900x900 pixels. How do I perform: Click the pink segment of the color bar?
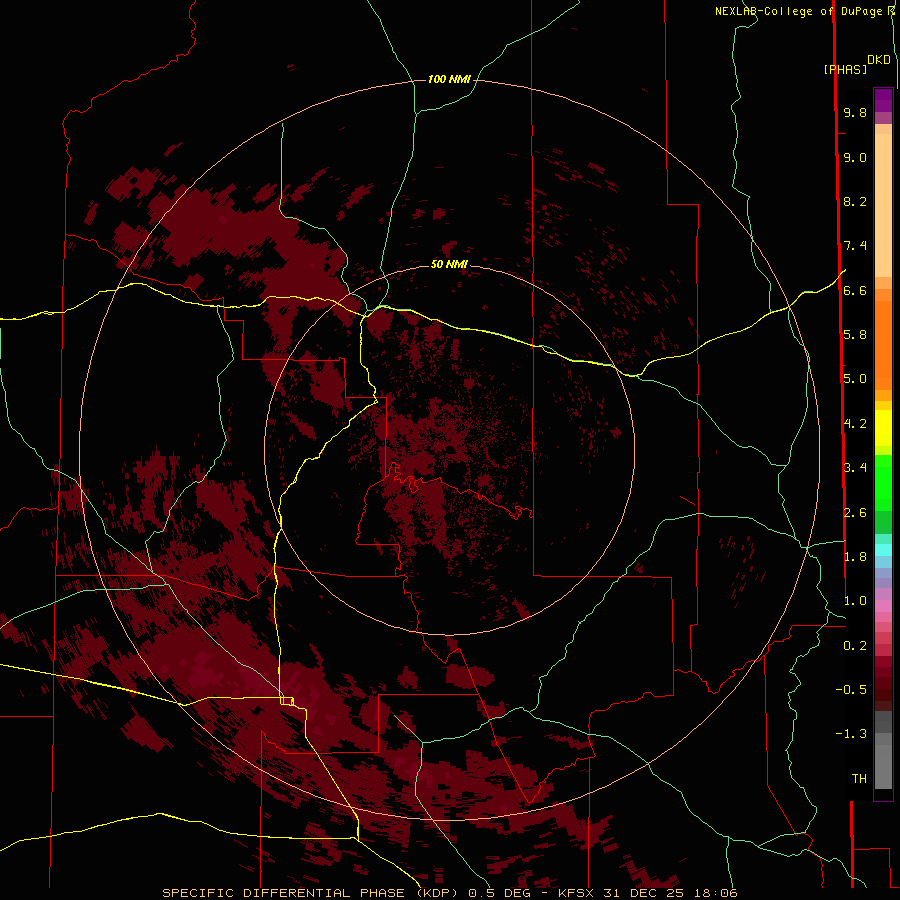coord(883,606)
